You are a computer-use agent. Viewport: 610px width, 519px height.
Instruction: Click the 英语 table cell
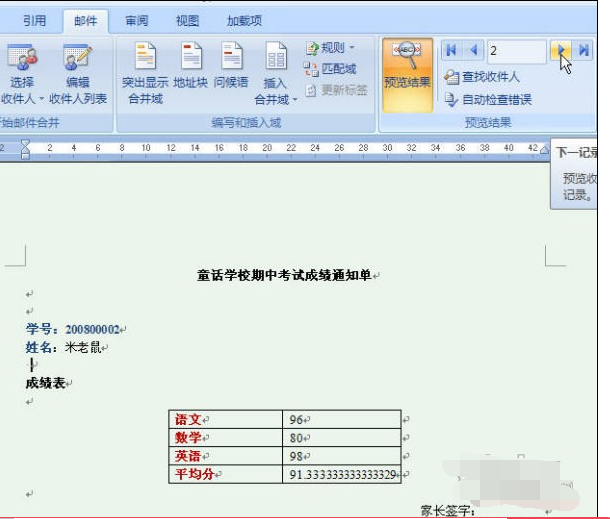pos(226,456)
